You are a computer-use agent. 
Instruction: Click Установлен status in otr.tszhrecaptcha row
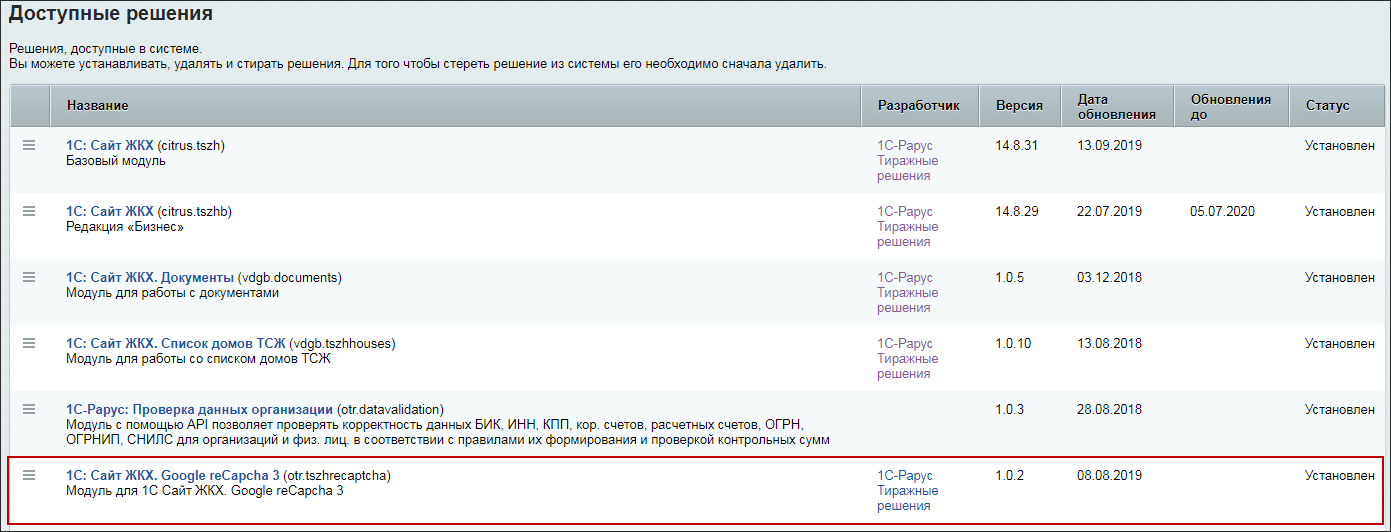point(1340,475)
